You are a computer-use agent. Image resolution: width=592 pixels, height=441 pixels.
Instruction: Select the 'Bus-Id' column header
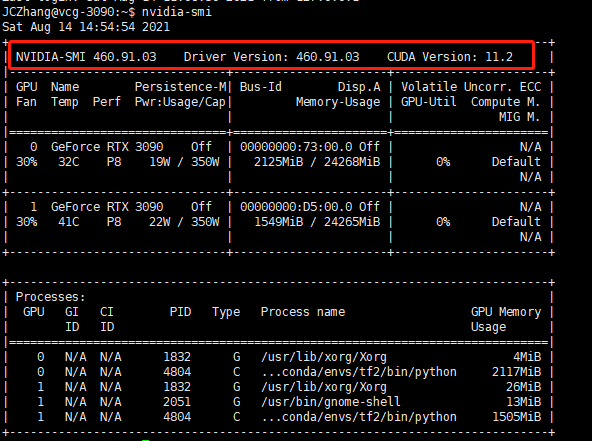pos(261,87)
